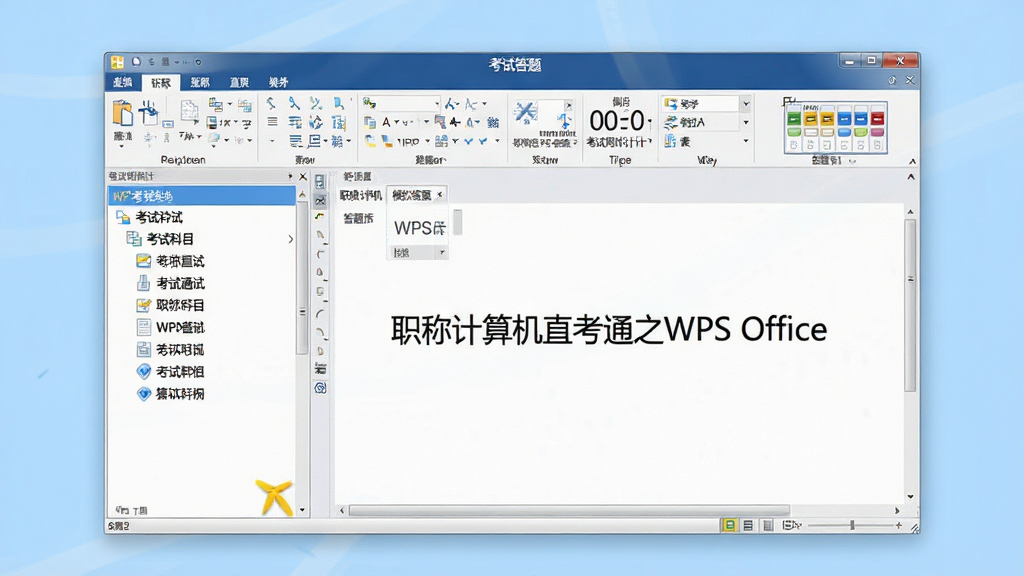Viewport: 1024px width, 576px height.
Task: Choose the red color swatch in style gallery
Action: pyautogui.click(x=877, y=119)
